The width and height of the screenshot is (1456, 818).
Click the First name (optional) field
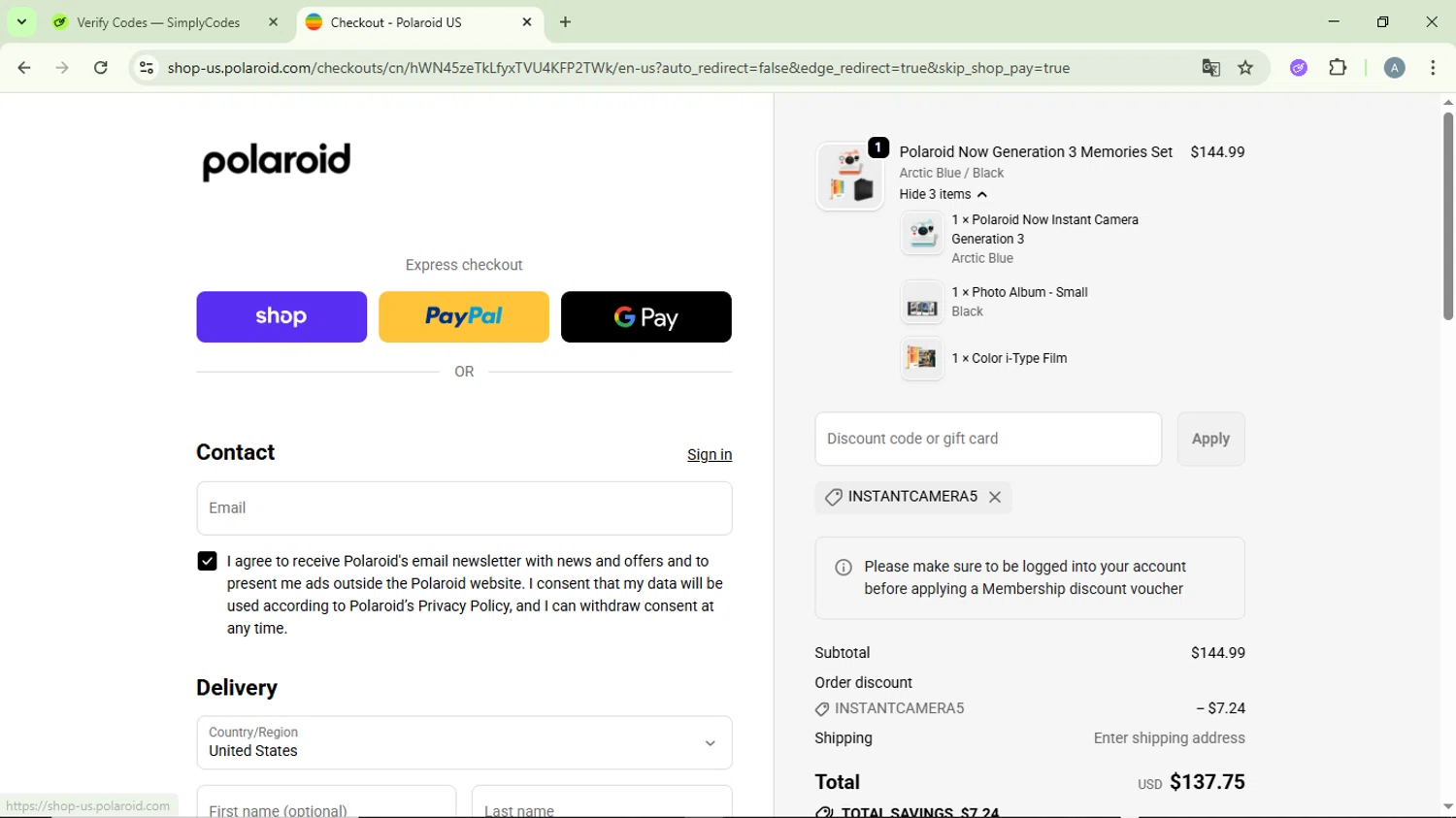pos(326,802)
